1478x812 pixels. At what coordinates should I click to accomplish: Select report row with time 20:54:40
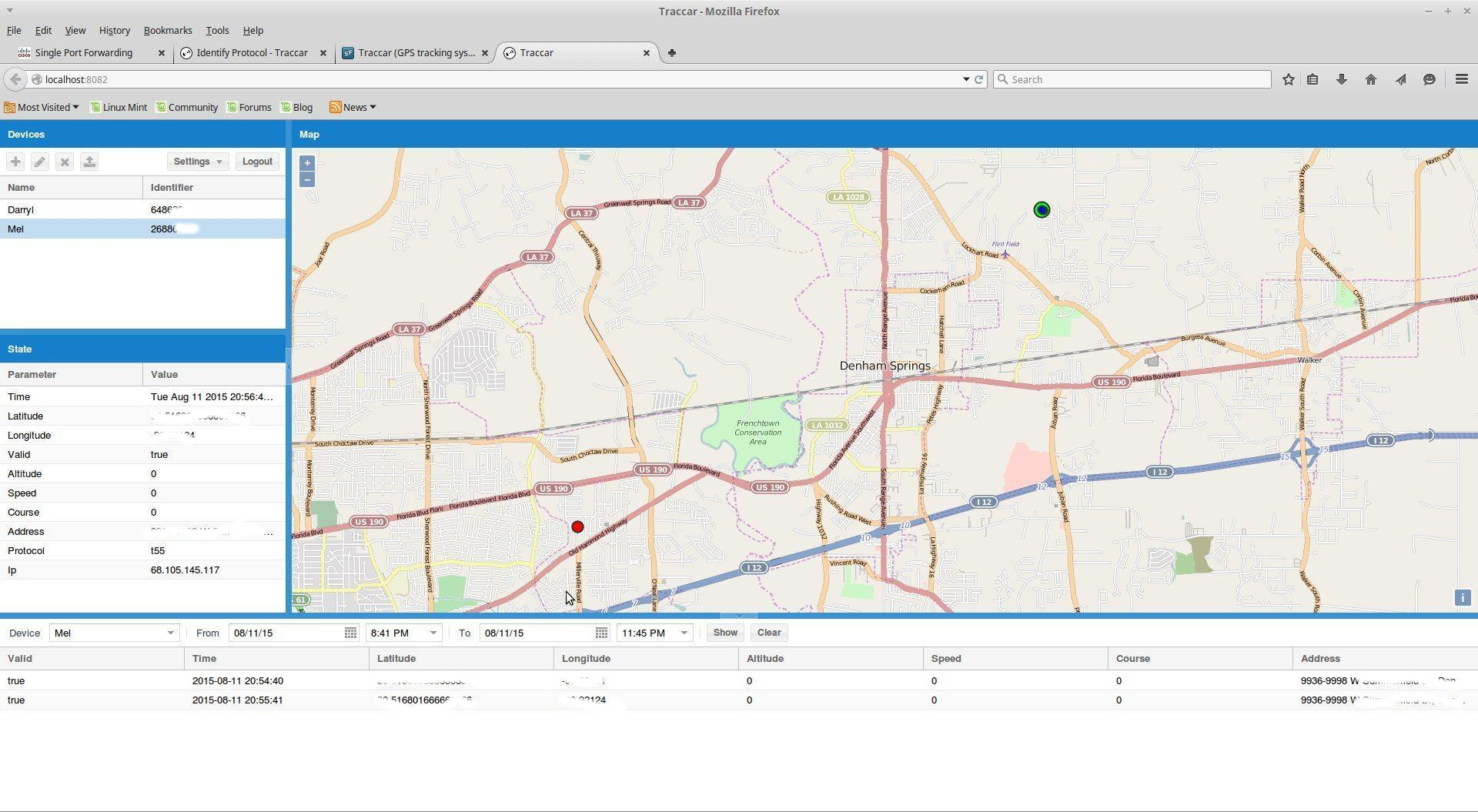739,680
